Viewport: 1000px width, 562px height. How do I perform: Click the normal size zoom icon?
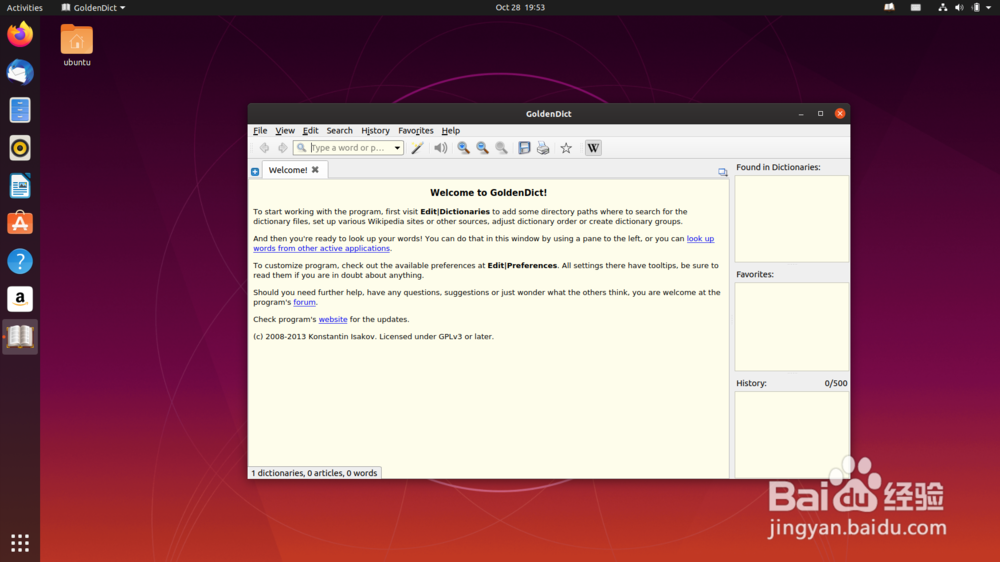point(502,148)
